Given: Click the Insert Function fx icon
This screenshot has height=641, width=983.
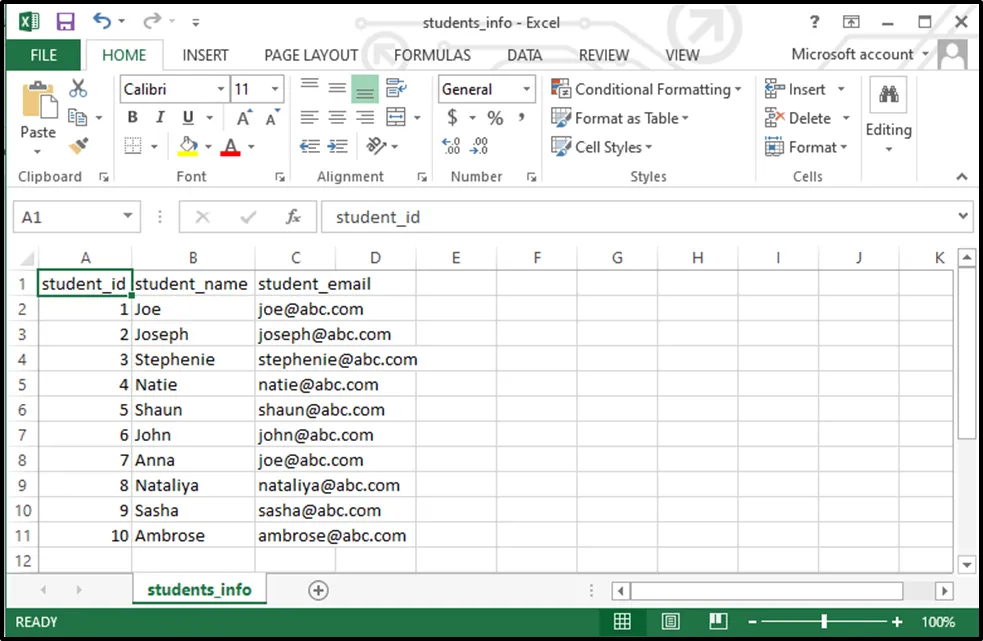Looking at the screenshot, I should click(x=293, y=217).
